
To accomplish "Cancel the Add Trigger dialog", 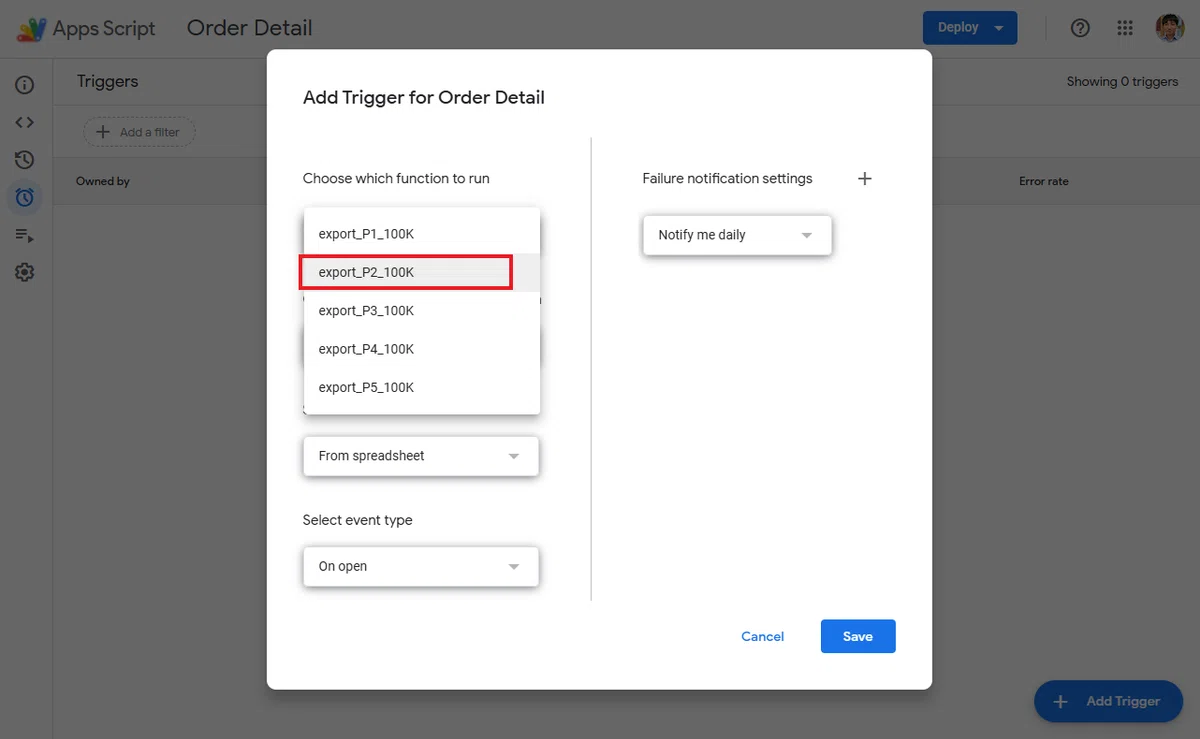I will (x=762, y=636).
